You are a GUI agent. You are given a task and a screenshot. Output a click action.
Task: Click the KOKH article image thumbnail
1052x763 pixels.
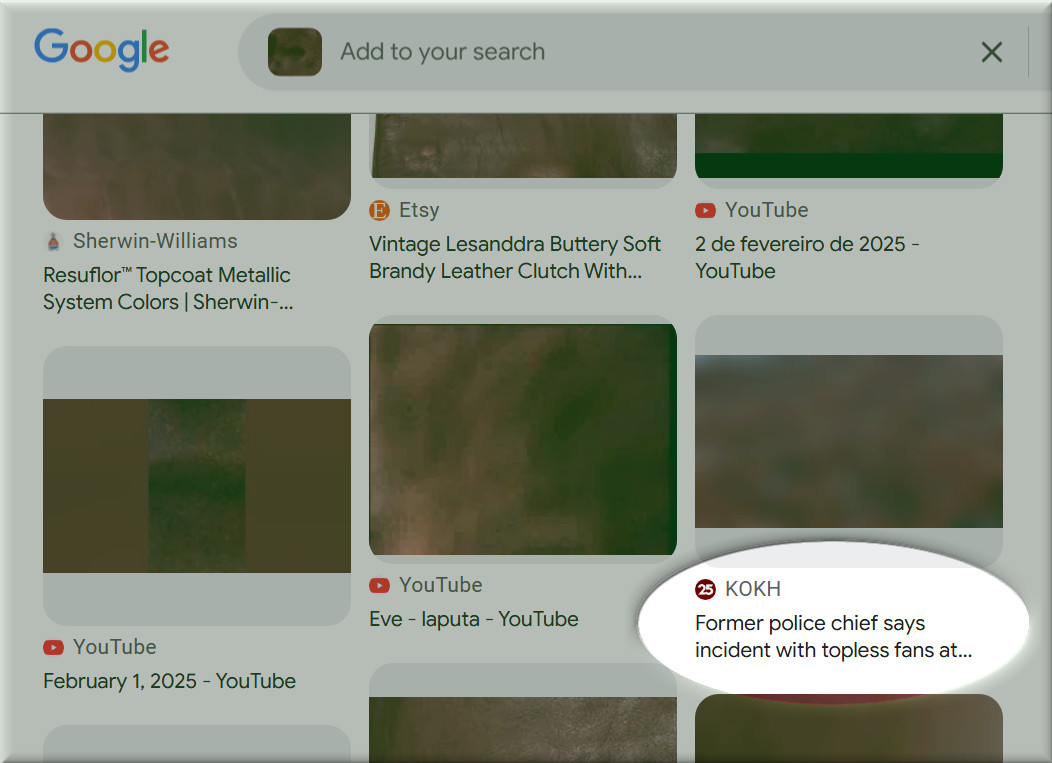pos(849,441)
